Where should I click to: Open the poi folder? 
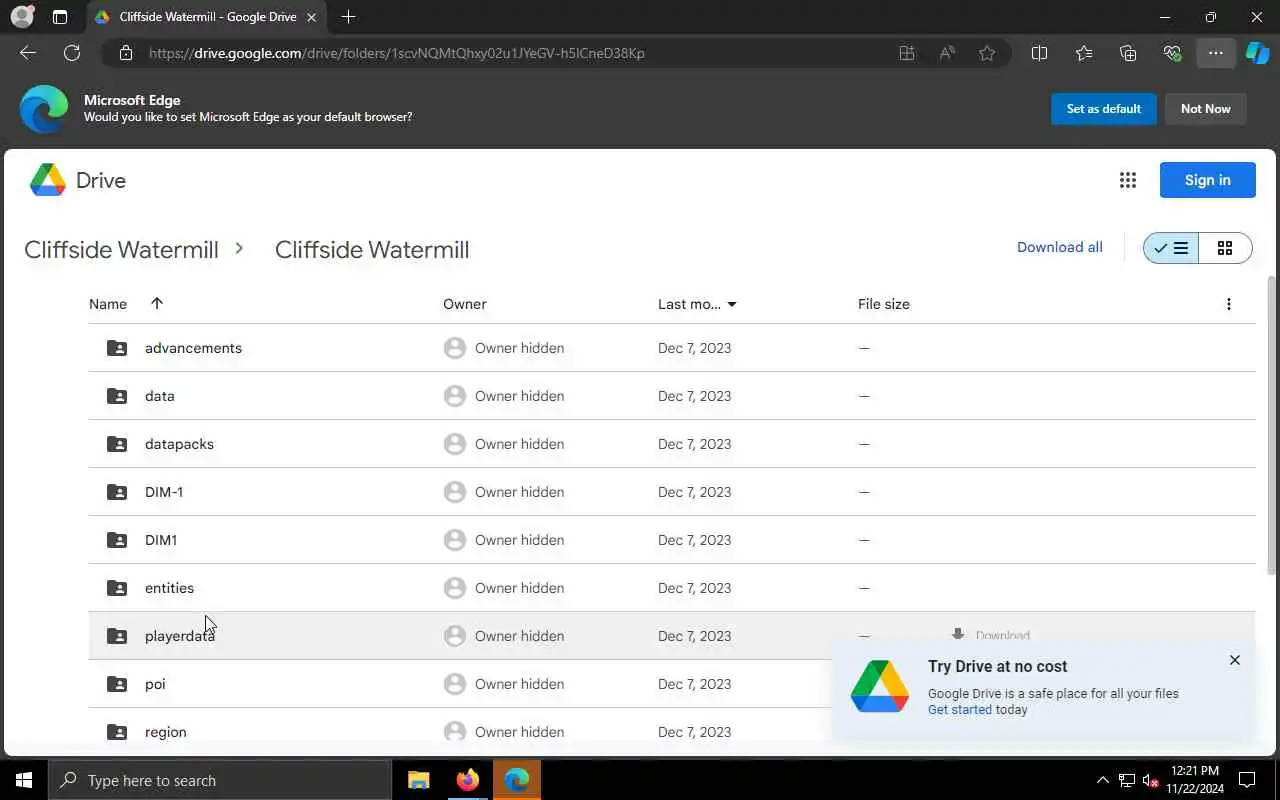460,684
